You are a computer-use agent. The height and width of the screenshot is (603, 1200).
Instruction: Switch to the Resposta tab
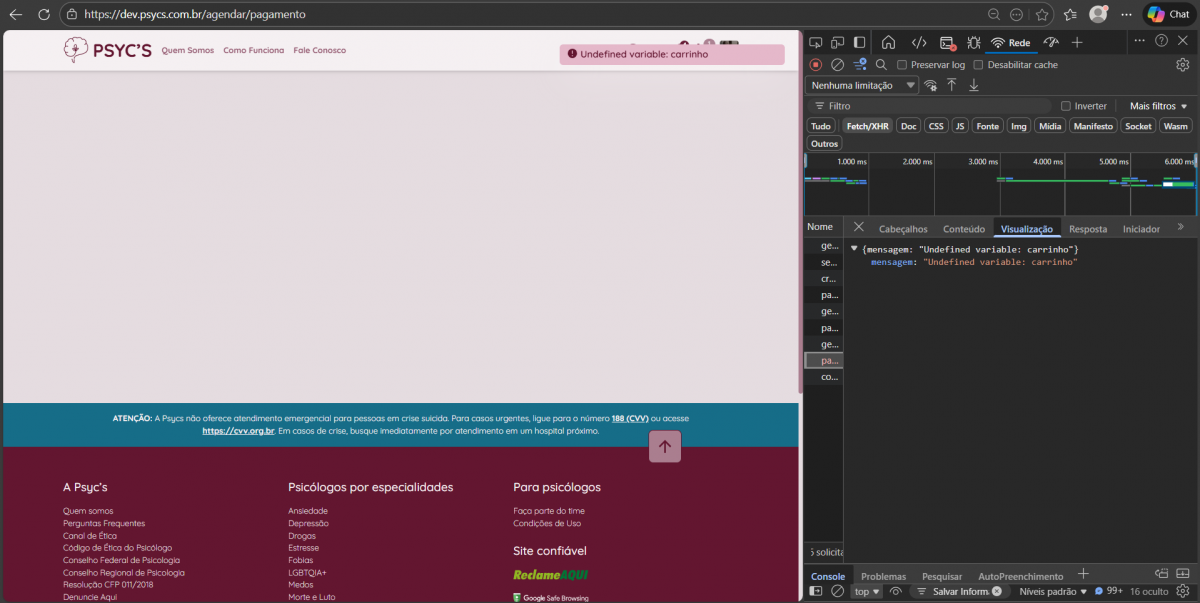(x=1088, y=229)
